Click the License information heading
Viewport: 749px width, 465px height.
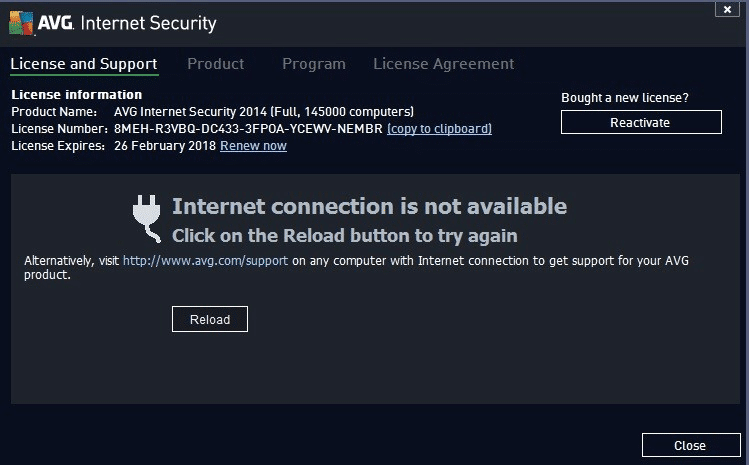click(x=76, y=95)
